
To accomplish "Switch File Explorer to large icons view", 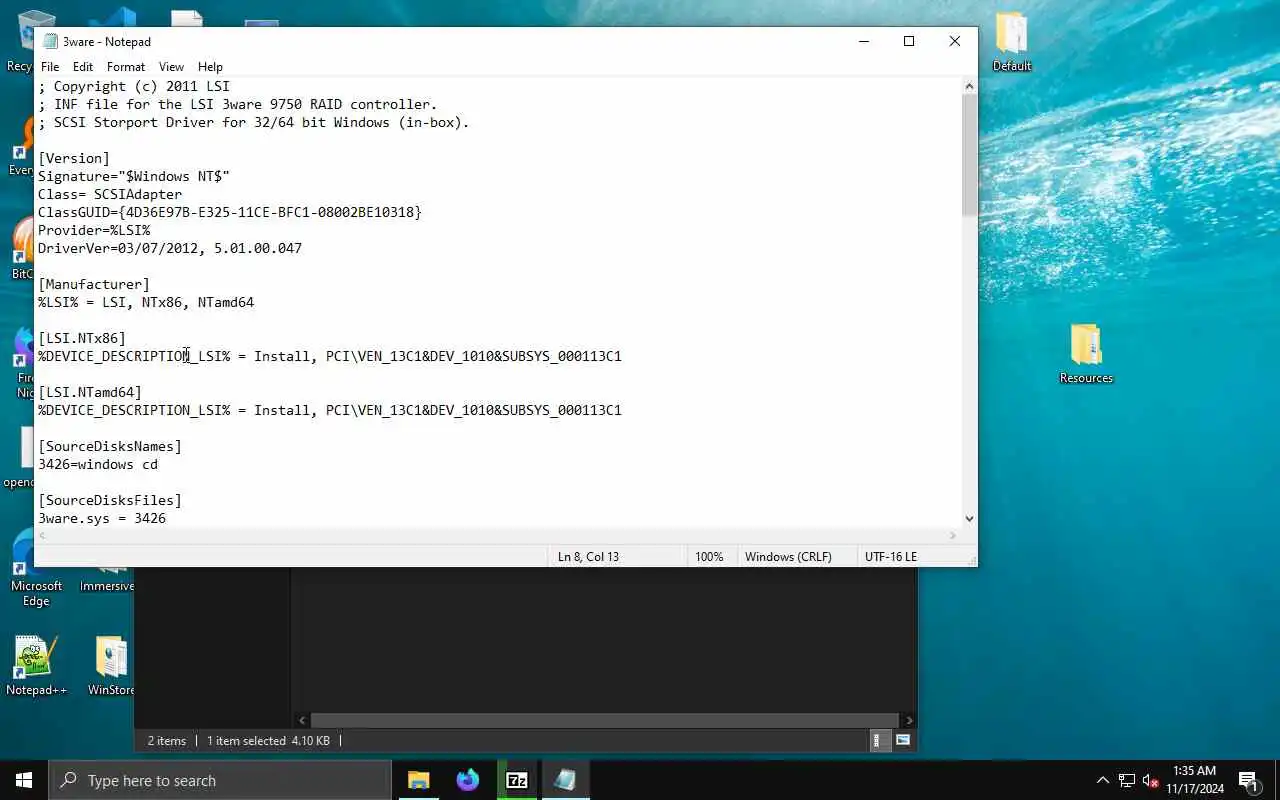I will pos(903,741).
